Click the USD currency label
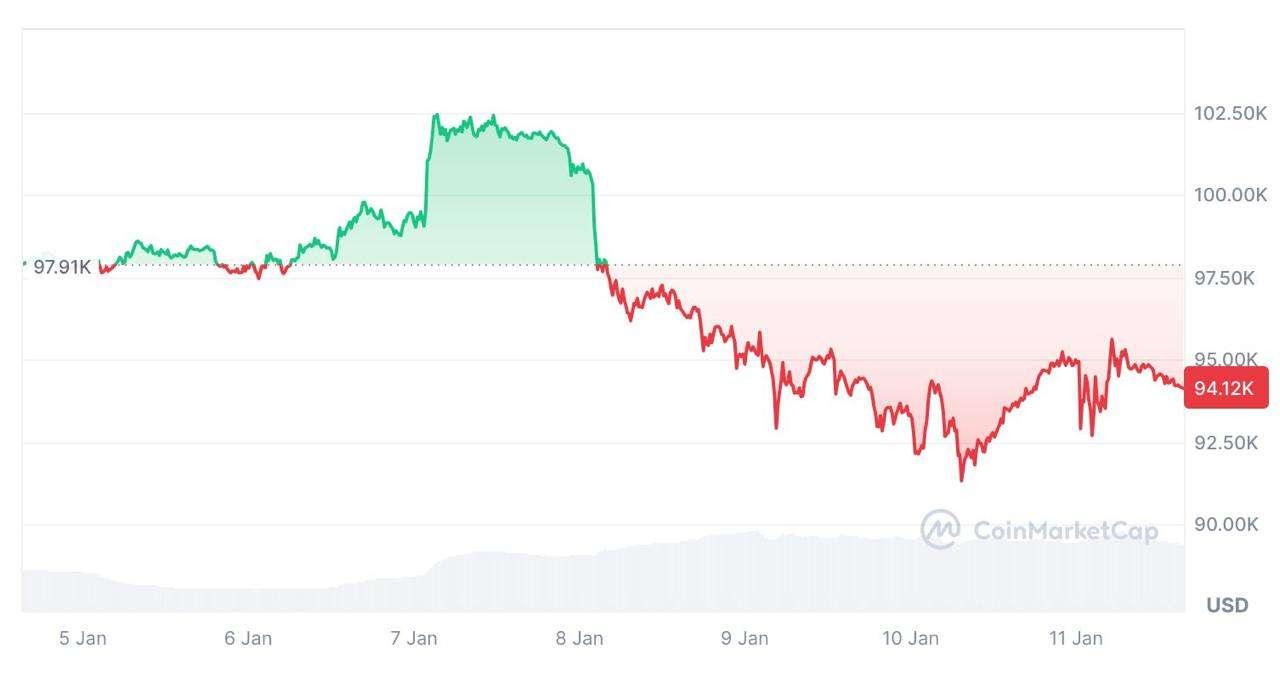 pyautogui.click(x=1227, y=605)
